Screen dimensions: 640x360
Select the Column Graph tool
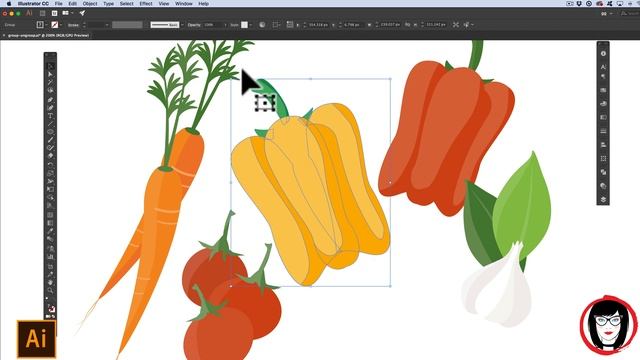coord(50,257)
